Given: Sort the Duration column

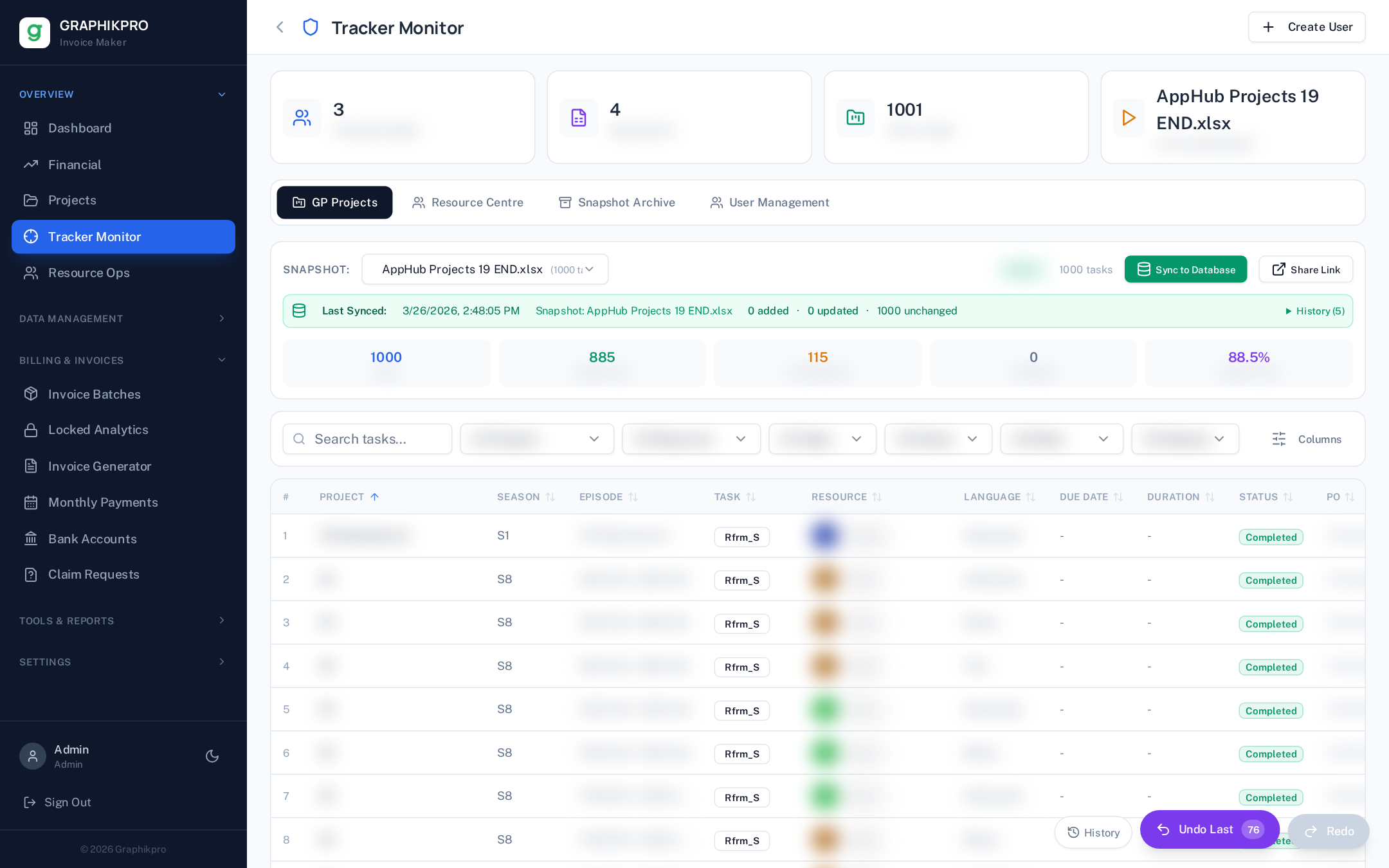Looking at the screenshot, I should (x=1210, y=497).
